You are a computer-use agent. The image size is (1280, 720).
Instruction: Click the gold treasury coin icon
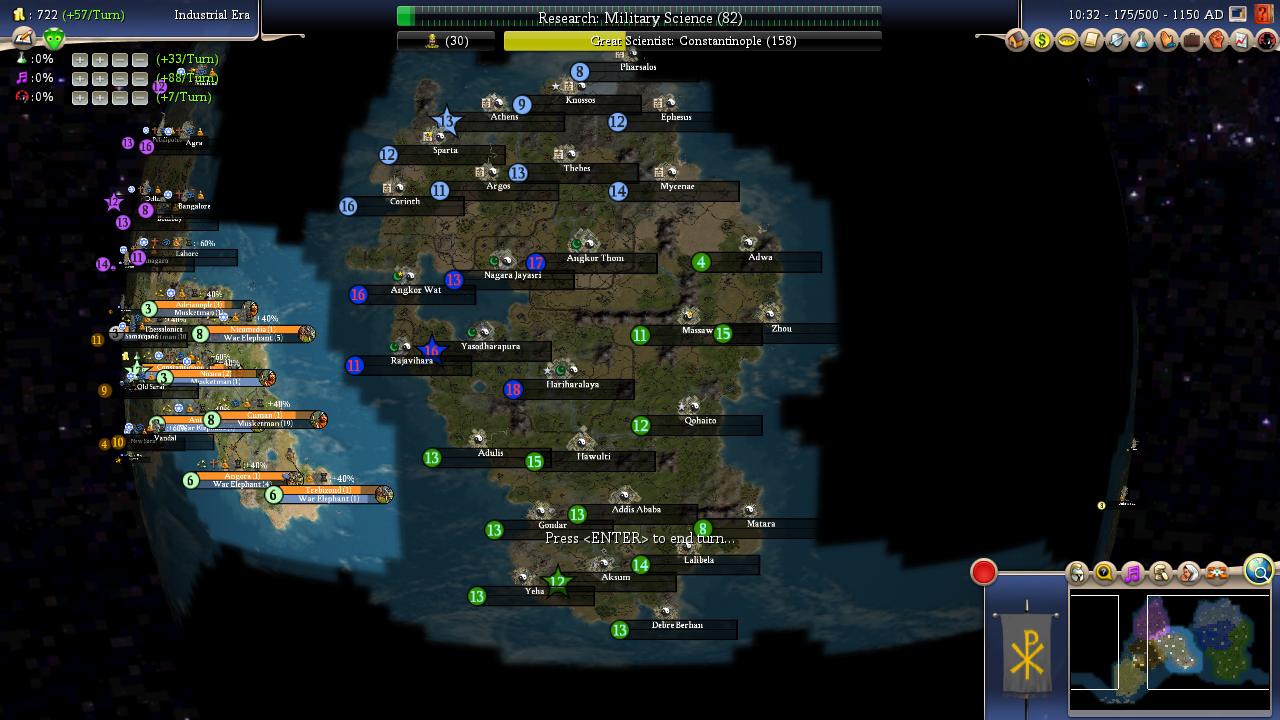click(19, 15)
